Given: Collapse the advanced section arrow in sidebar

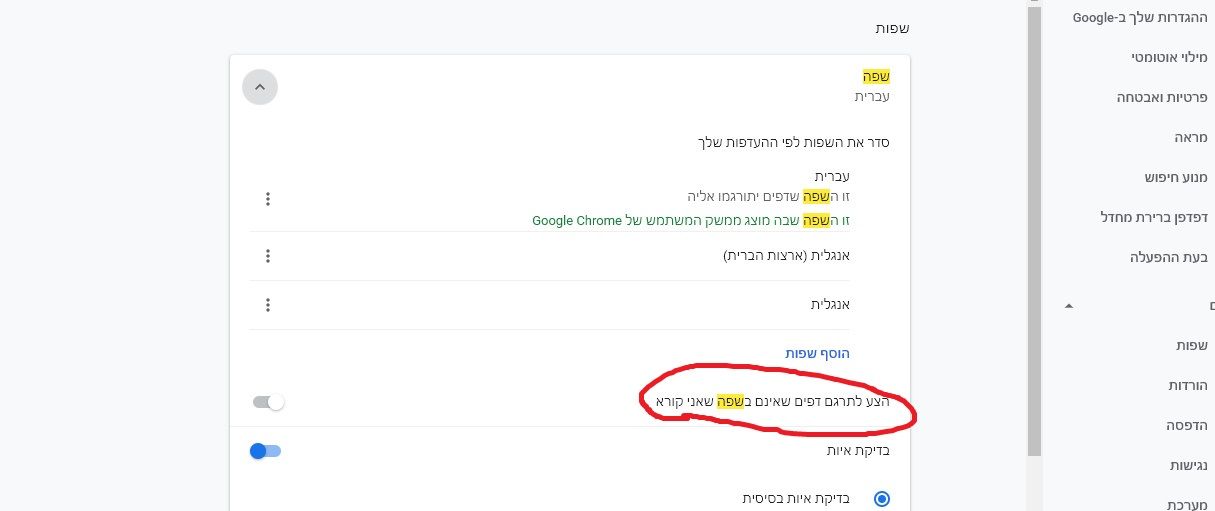Looking at the screenshot, I should pos(1069,305).
